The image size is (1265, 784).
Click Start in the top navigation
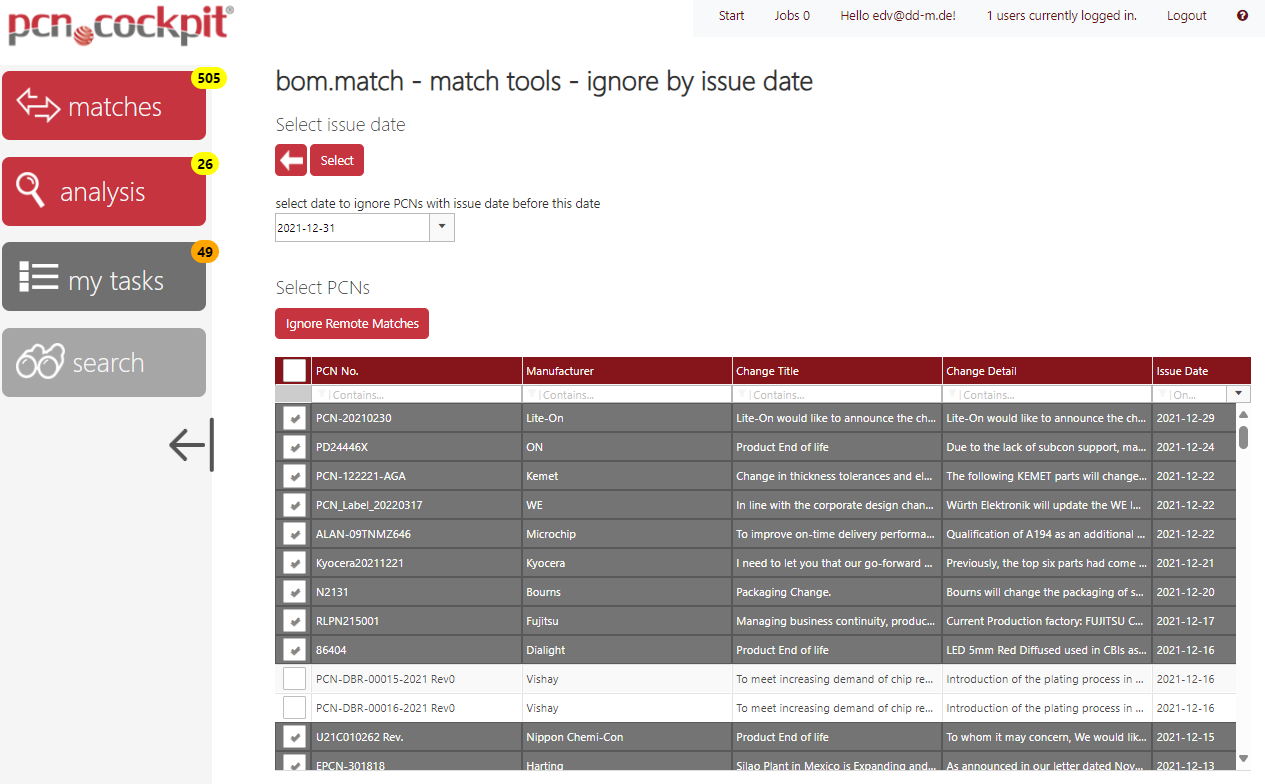[731, 15]
